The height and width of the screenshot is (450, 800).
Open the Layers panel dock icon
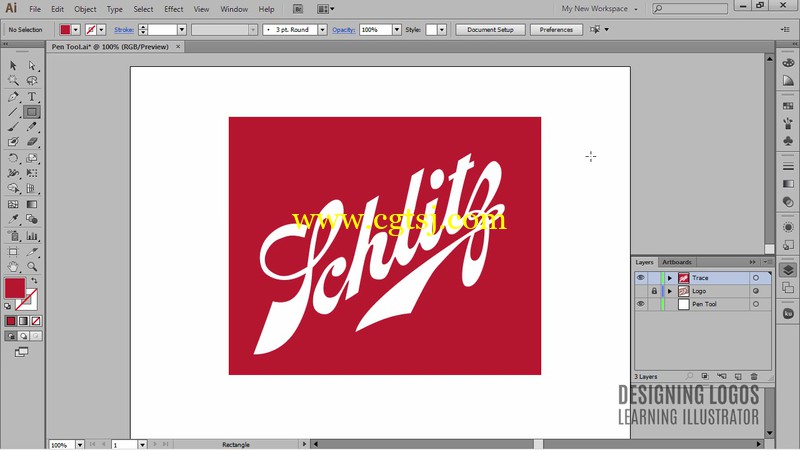[788, 270]
